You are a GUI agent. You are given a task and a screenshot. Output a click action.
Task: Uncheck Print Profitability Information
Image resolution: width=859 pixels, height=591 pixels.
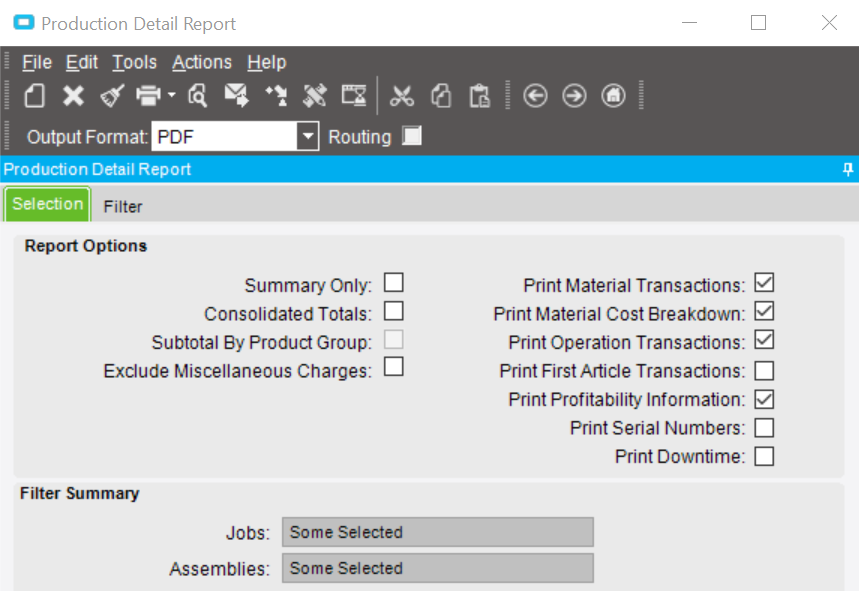point(764,399)
